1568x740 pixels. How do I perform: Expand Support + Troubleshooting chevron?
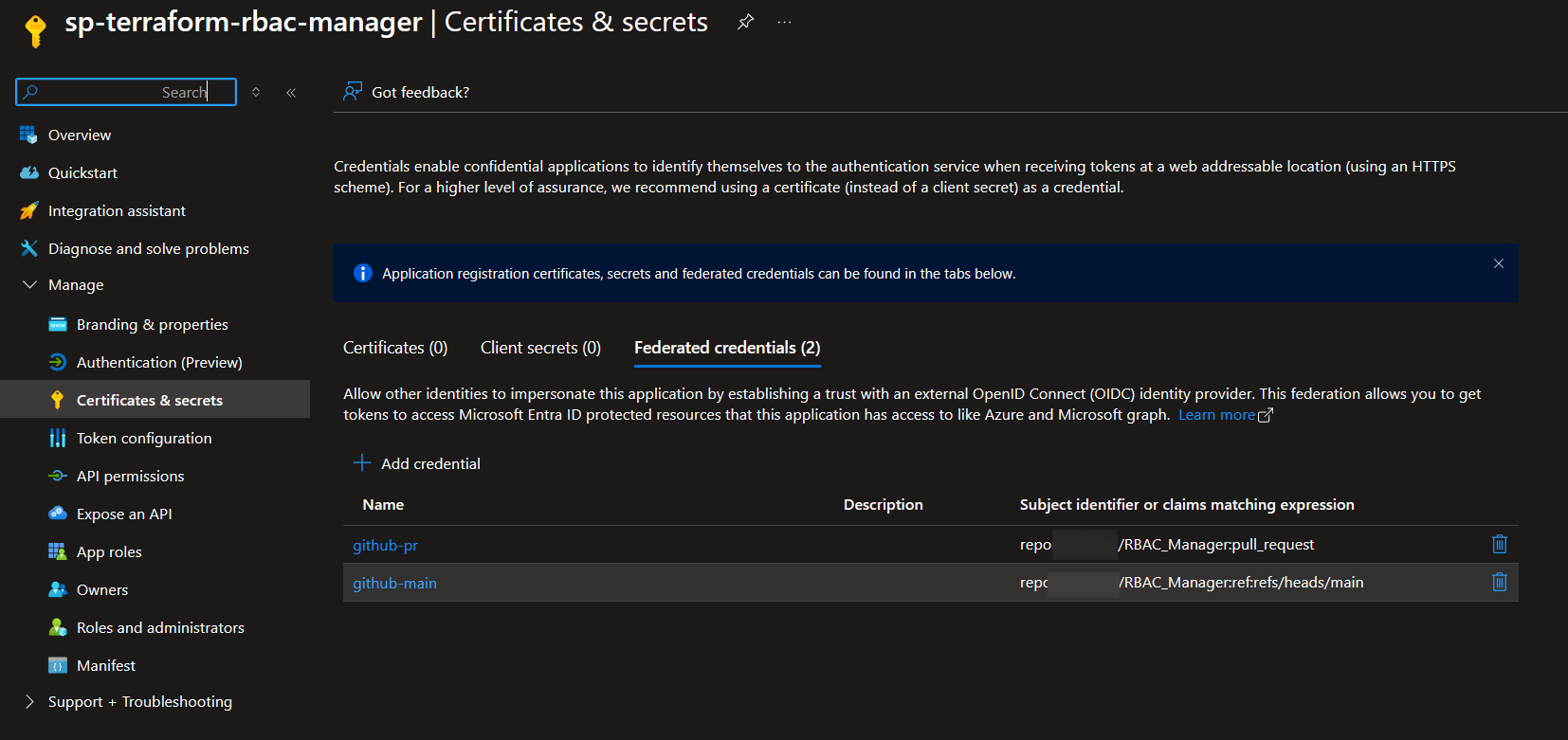[29, 701]
